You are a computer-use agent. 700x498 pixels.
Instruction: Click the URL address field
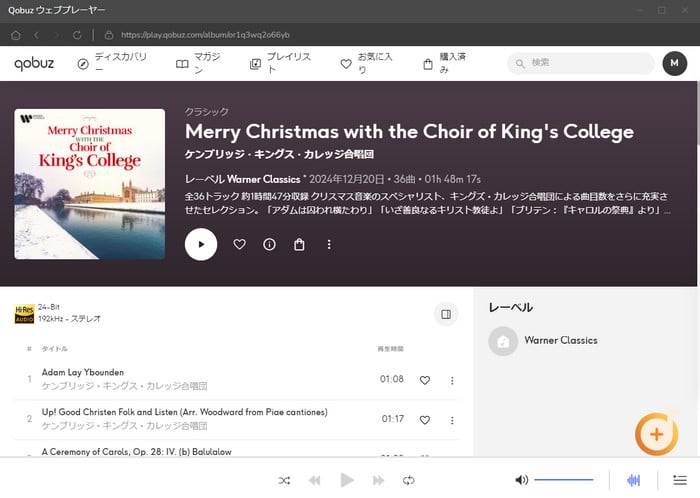pos(205,35)
